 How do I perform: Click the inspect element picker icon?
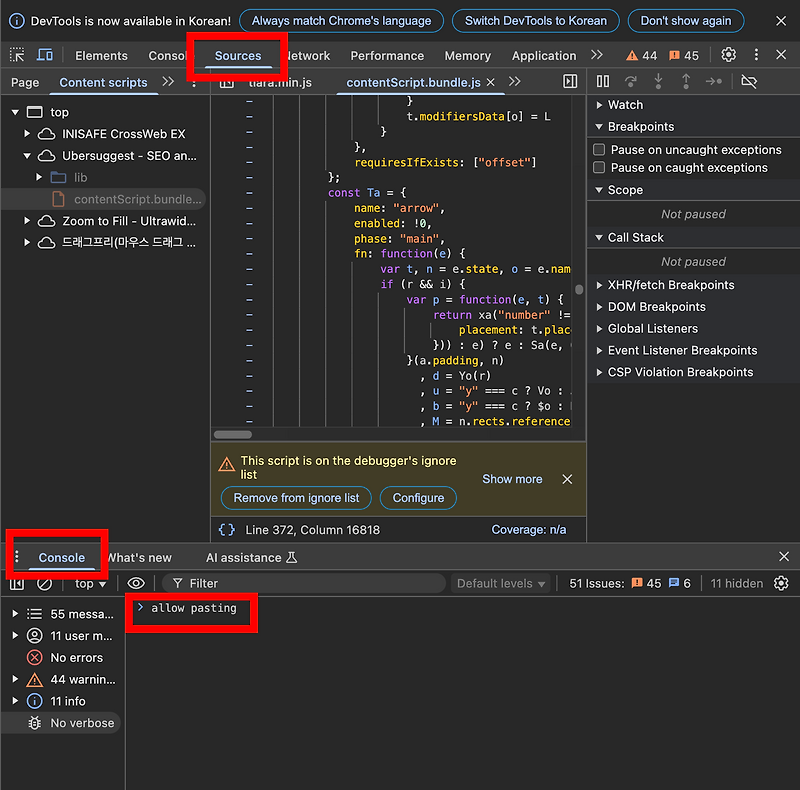pyautogui.click(x=17, y=55)
